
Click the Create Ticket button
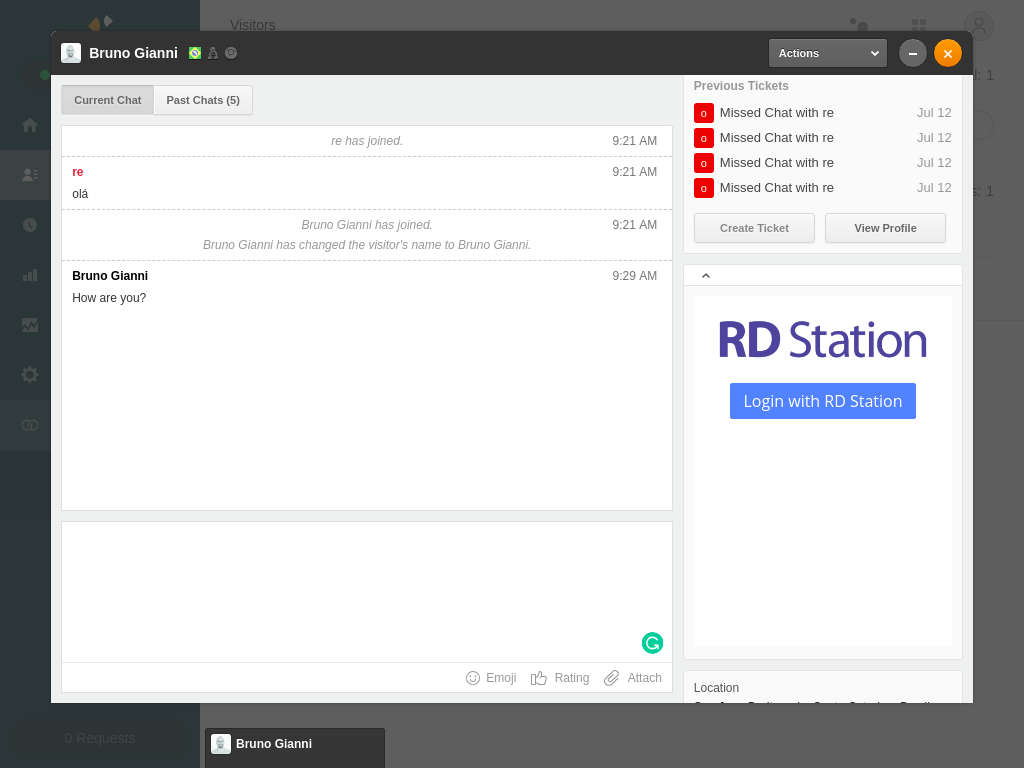point(754,228)
